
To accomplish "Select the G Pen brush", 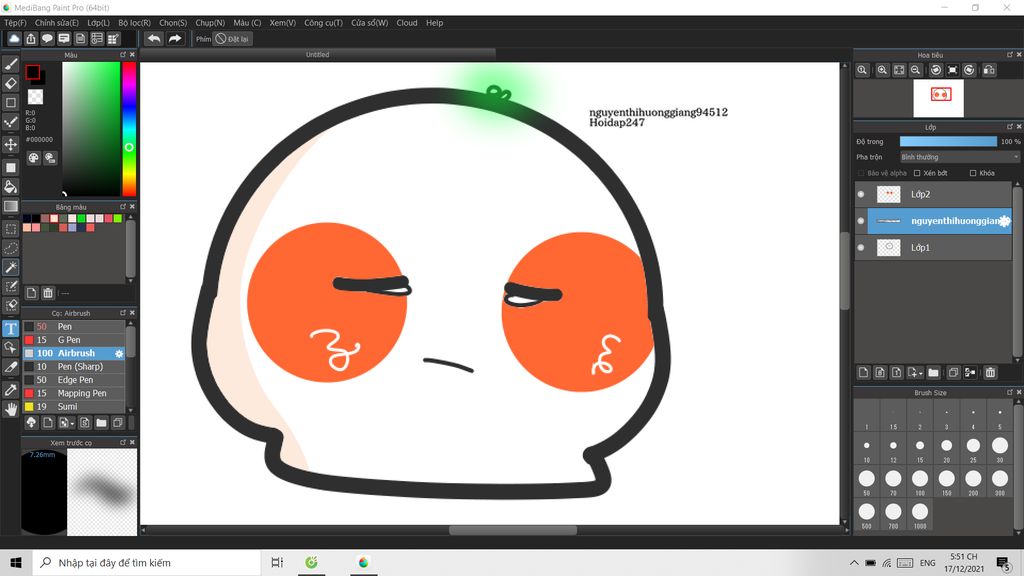I will pos(74,340).
